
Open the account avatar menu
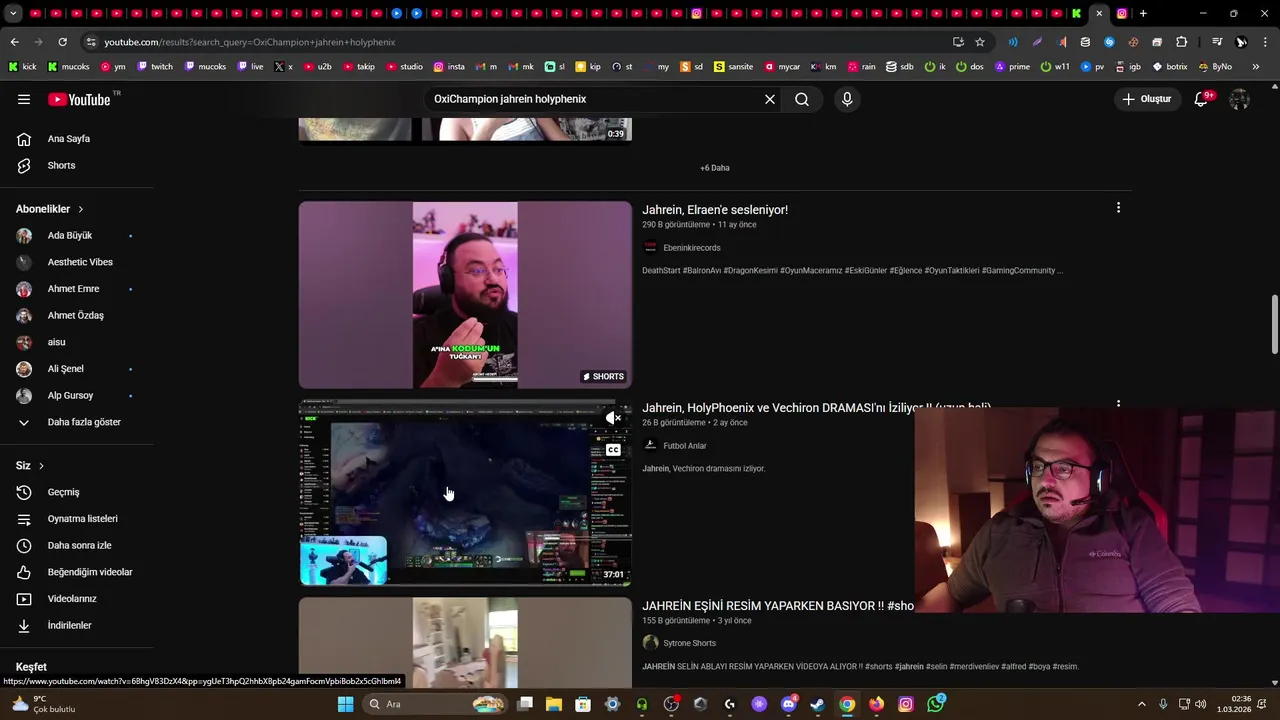click(1239, 99)
